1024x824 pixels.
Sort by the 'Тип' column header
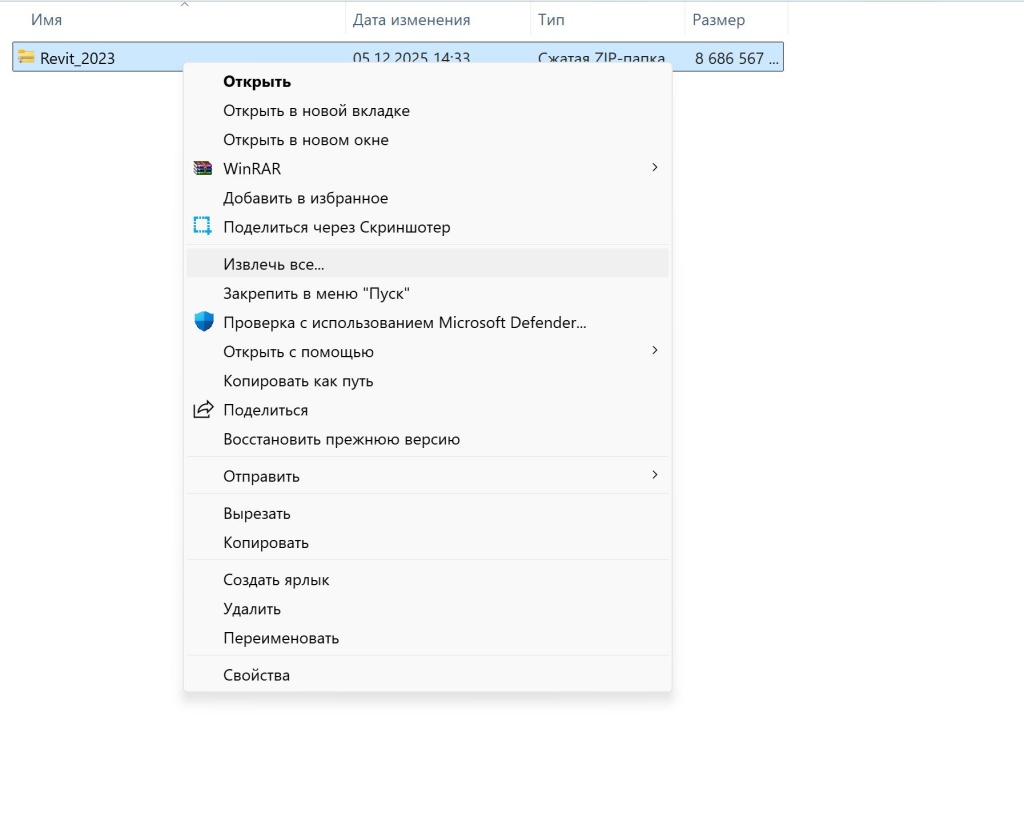(x=551, y=20)
